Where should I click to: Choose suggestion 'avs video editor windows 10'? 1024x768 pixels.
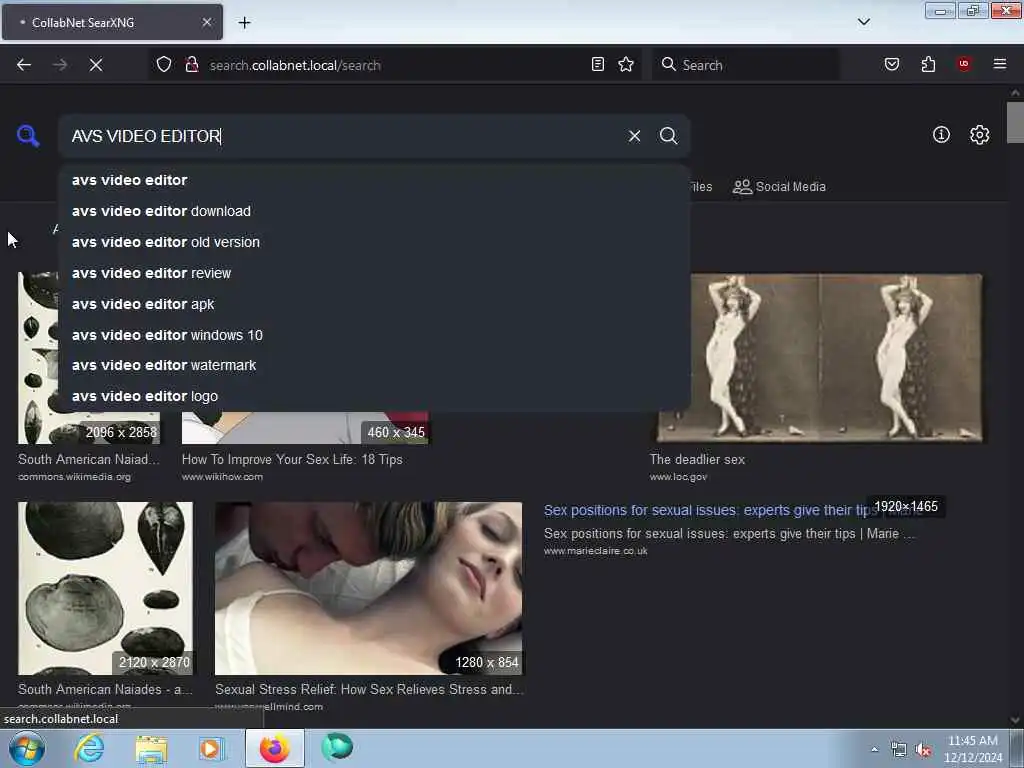(374, 335)
